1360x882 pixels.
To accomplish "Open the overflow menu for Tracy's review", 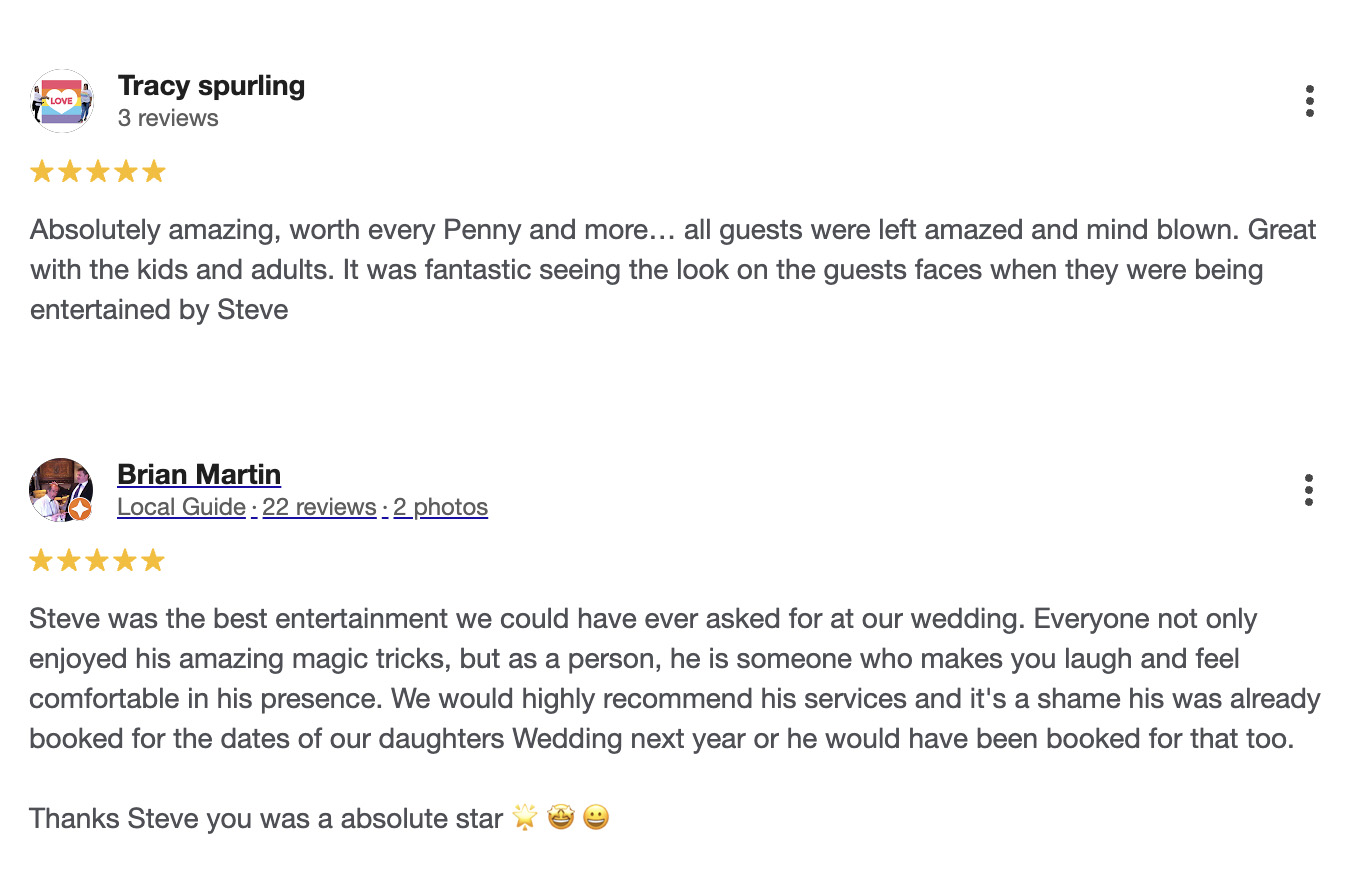I will point(1309,101).
